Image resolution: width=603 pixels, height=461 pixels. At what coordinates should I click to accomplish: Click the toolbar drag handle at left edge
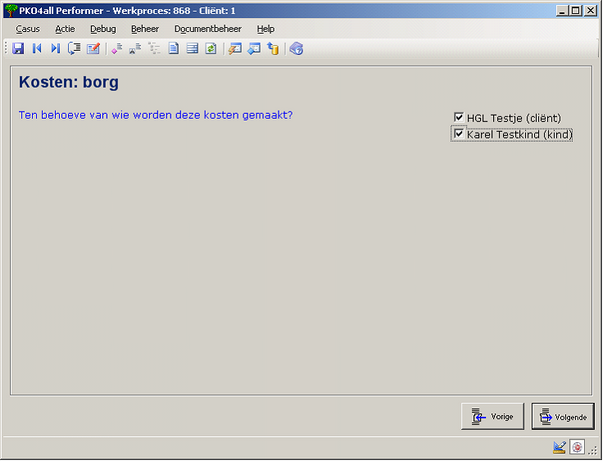(6, 48)
